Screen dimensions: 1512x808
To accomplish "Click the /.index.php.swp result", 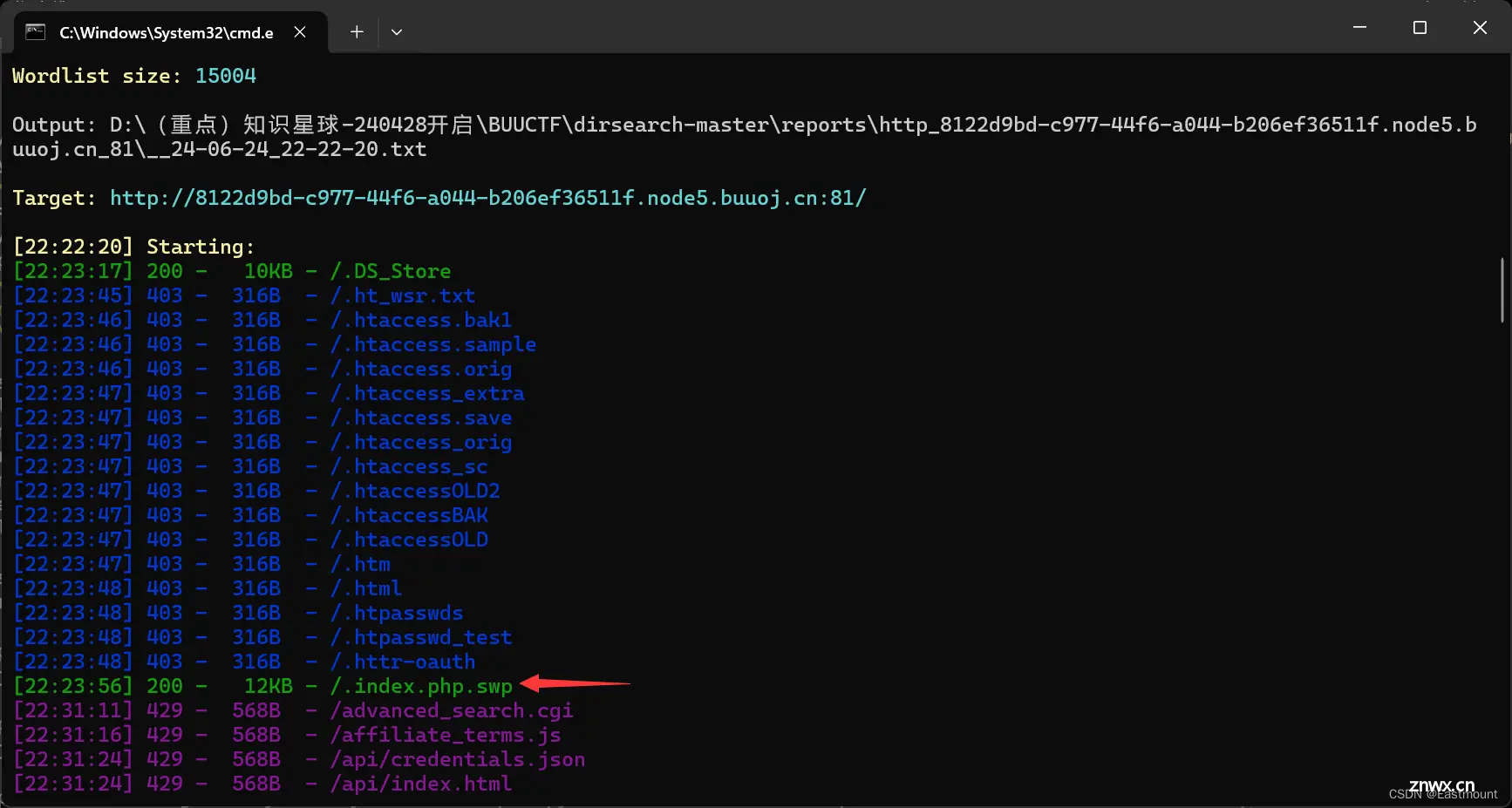I will tap(421, 686).
